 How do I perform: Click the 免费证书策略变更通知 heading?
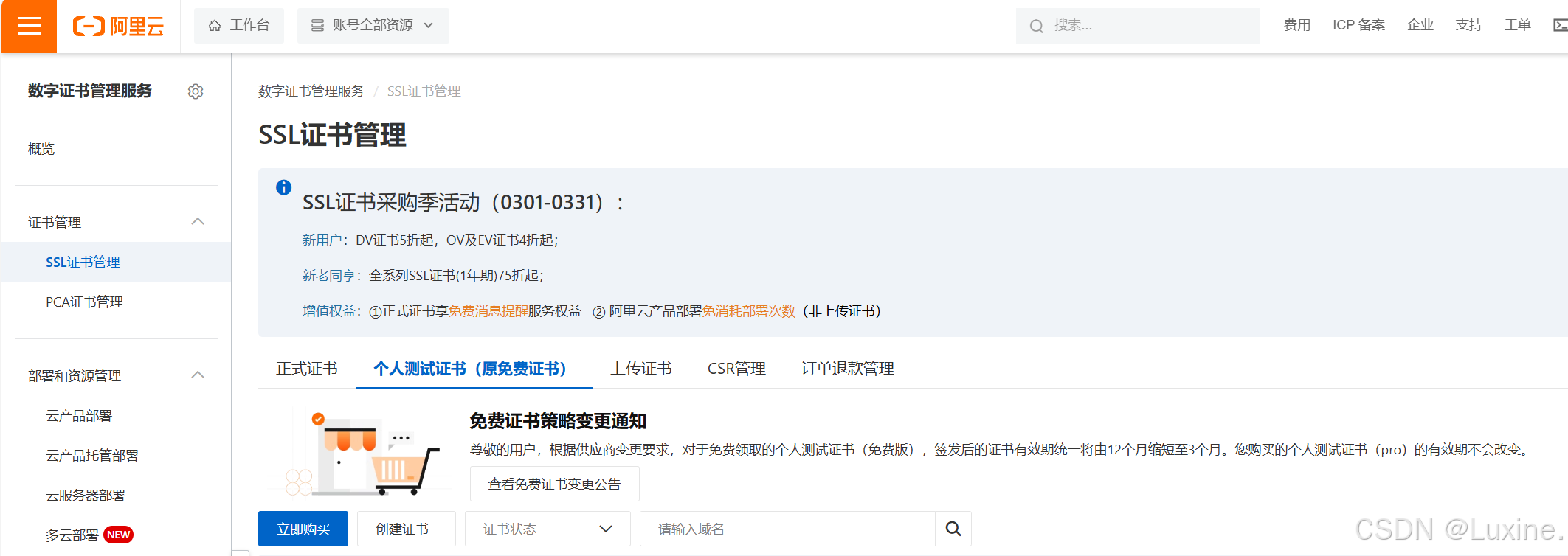pyautogui.click(x=558, y=421)
